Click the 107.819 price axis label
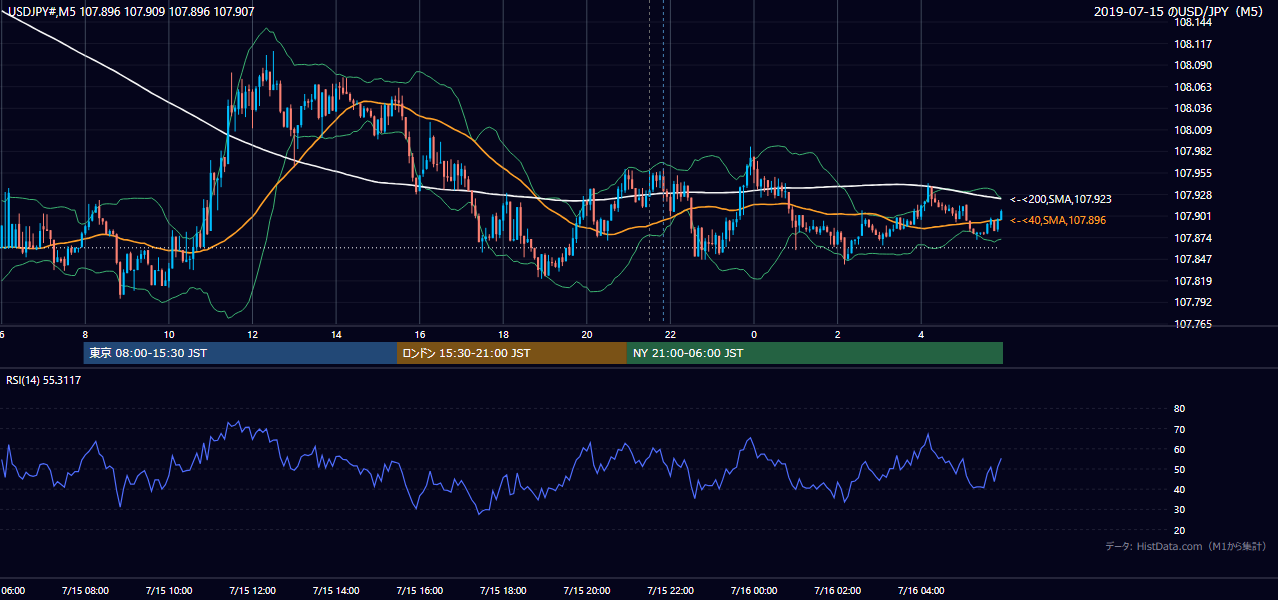Viewport: 1278px width, 600px height. tap(1193, 281)
